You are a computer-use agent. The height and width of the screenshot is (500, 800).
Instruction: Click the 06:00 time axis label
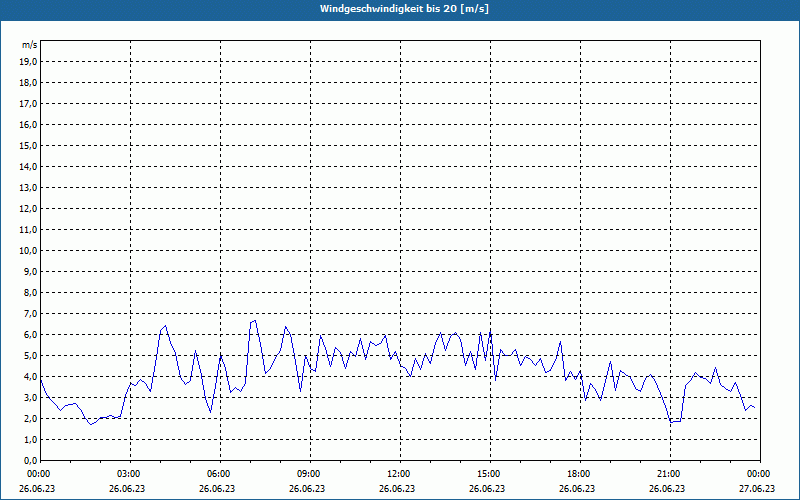coord(220,474)
